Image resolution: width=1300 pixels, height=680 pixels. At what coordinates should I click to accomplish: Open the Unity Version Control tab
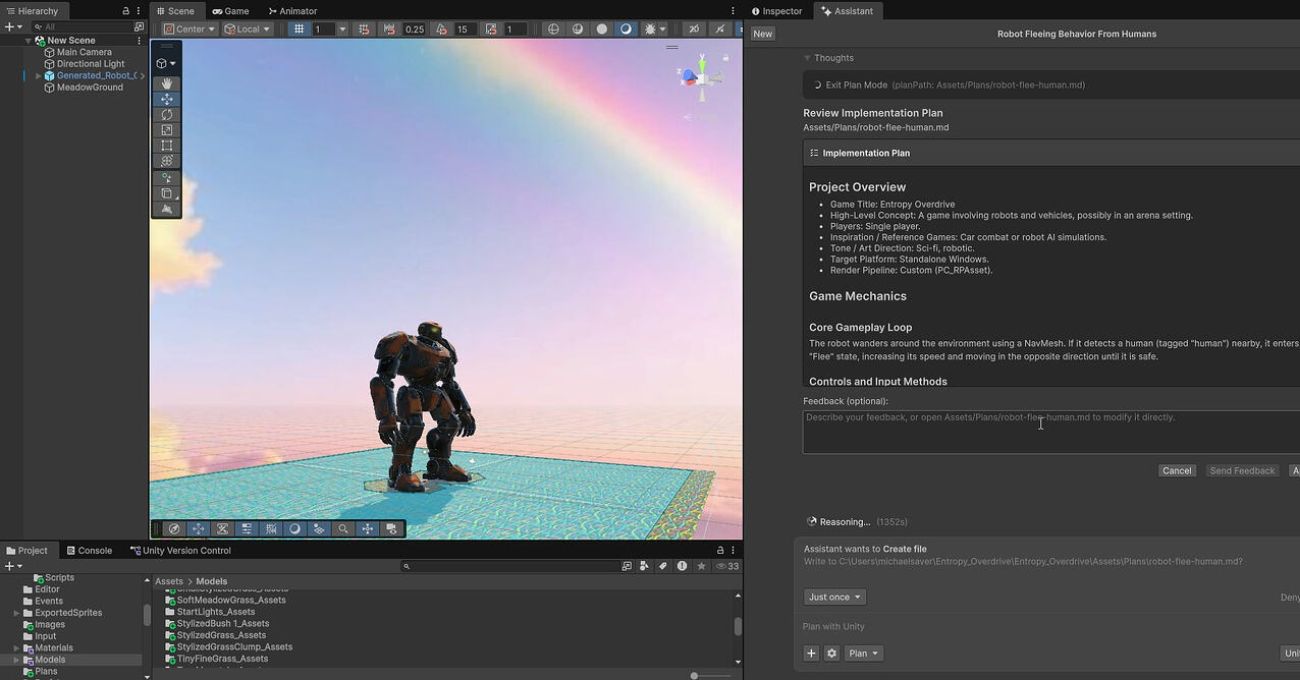180,550
